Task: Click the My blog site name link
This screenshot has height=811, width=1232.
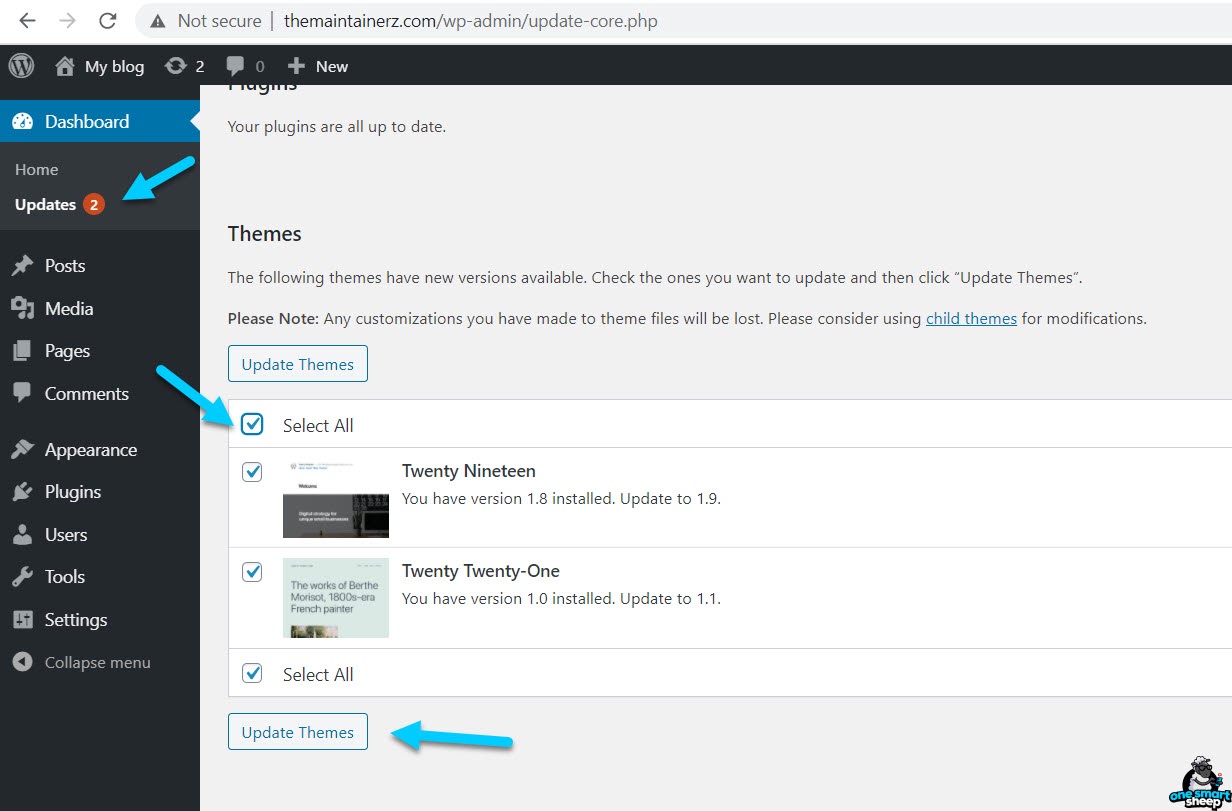Action: tap(114, 67)
